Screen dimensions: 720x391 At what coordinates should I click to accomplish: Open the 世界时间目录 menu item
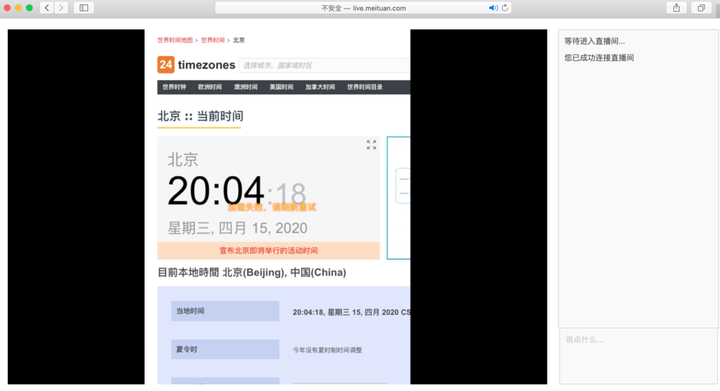[365, 87]
